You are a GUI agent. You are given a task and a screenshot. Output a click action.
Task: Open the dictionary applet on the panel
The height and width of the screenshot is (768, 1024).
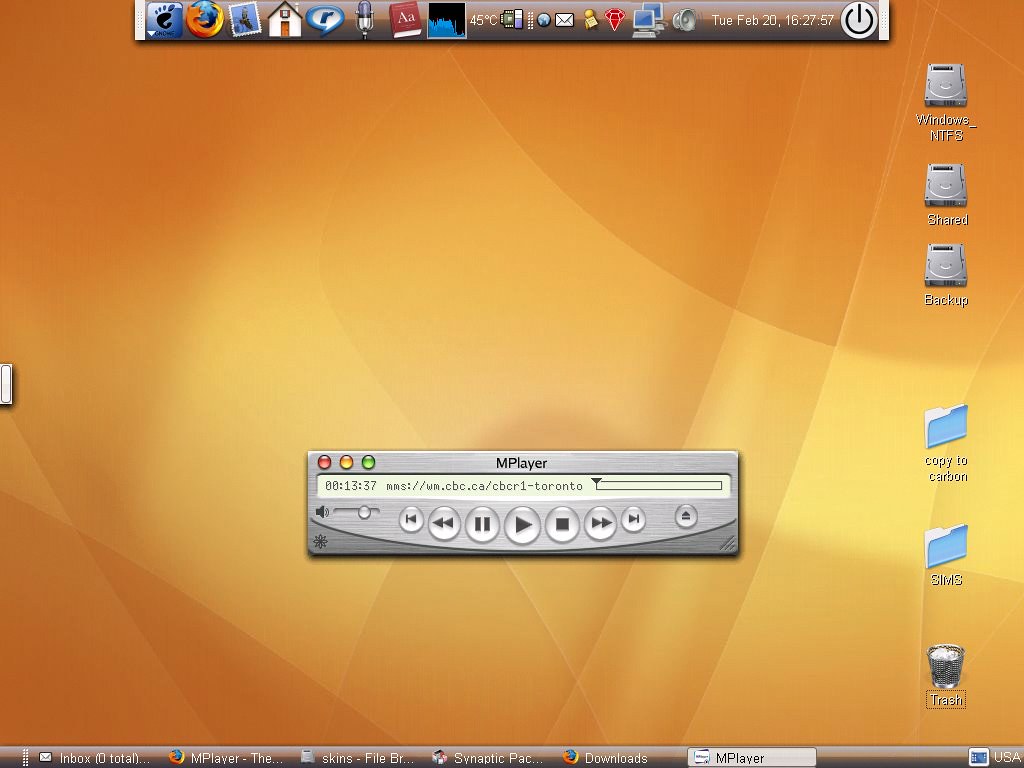[404, 20]
